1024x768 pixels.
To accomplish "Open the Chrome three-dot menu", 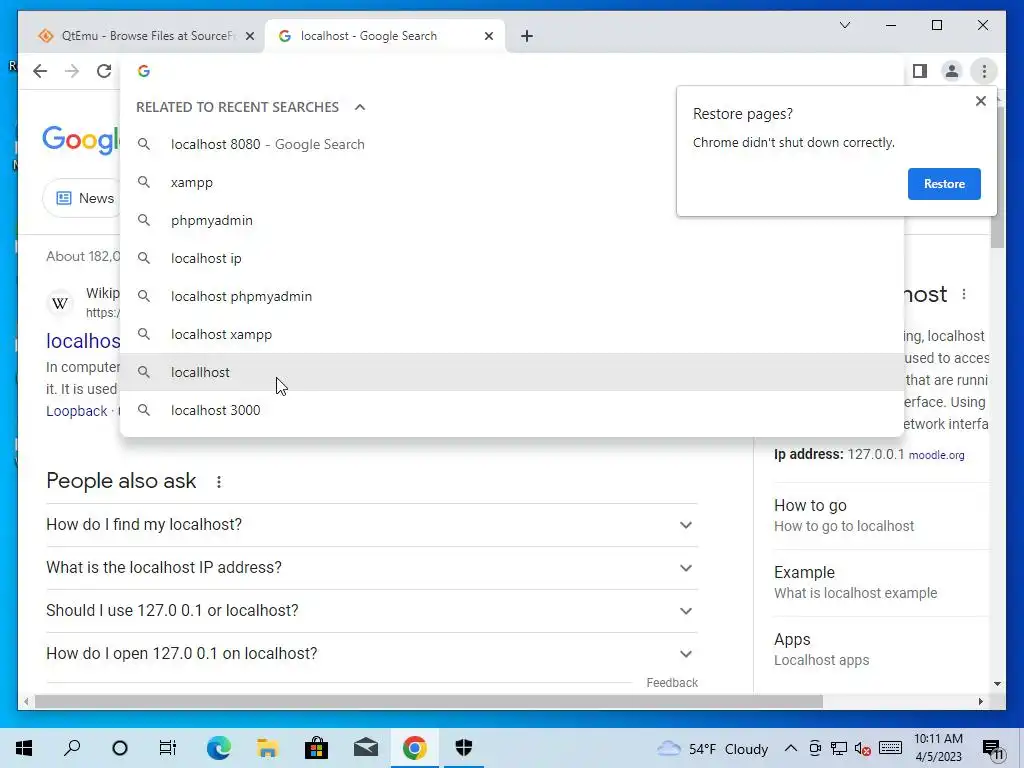I will (984, 71).
